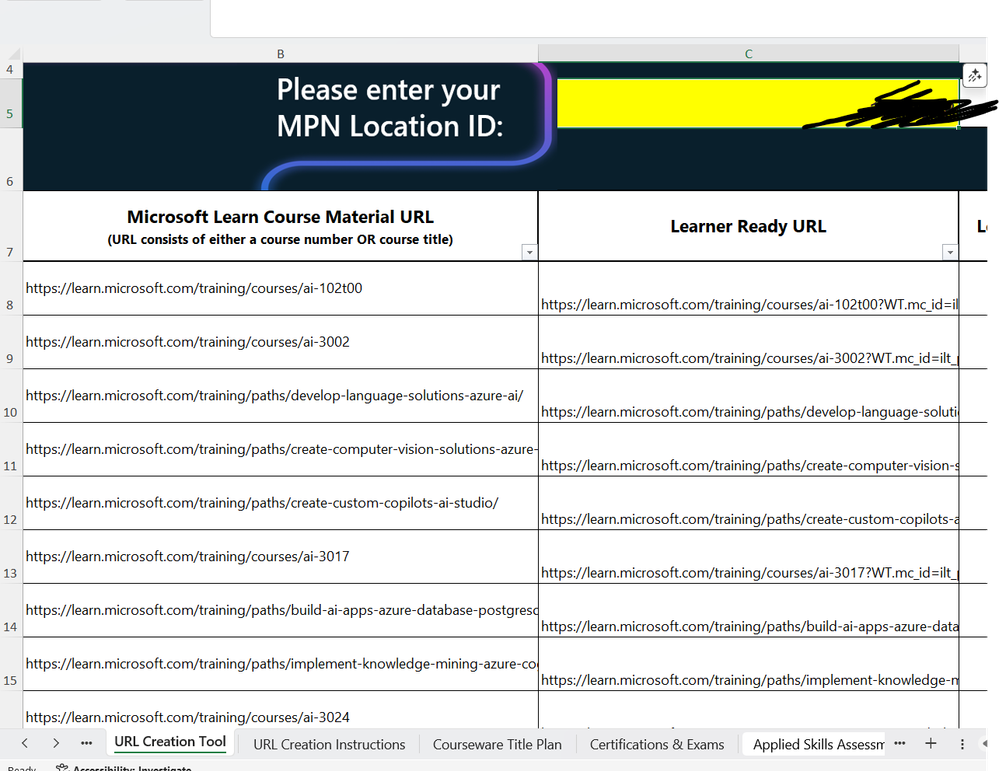Viewport: 999px width, 771px height.
Task: Click Learner Ready URL for create-computer-vision path
Action: [749, 449]
